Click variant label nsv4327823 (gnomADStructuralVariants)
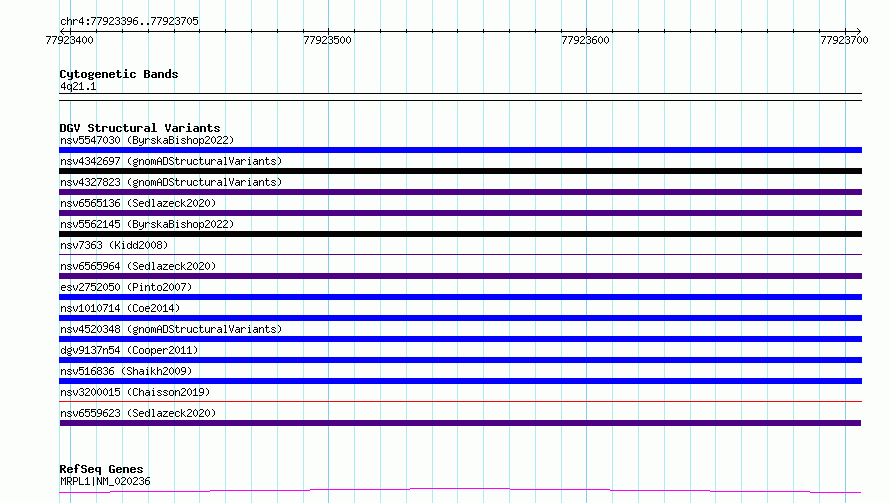Image resolution: width=890 pixels, height=503 pixels. click(171, 182)
